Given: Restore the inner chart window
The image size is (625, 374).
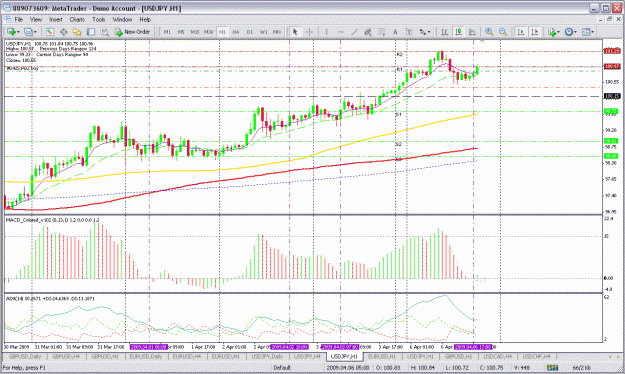Looking at the screenshot, I should coord(609,19).
